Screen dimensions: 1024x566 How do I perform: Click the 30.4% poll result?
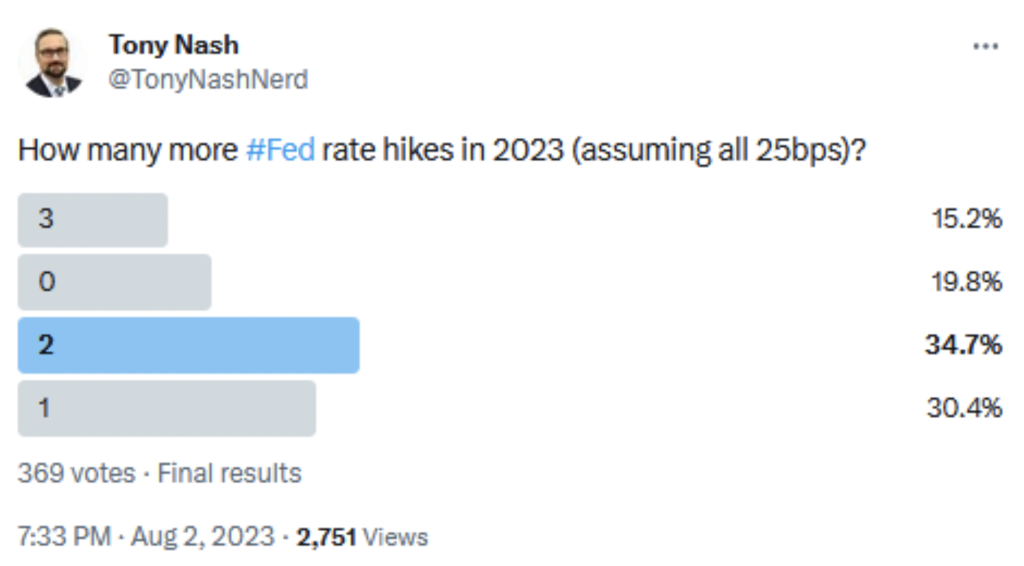(965, 408)
